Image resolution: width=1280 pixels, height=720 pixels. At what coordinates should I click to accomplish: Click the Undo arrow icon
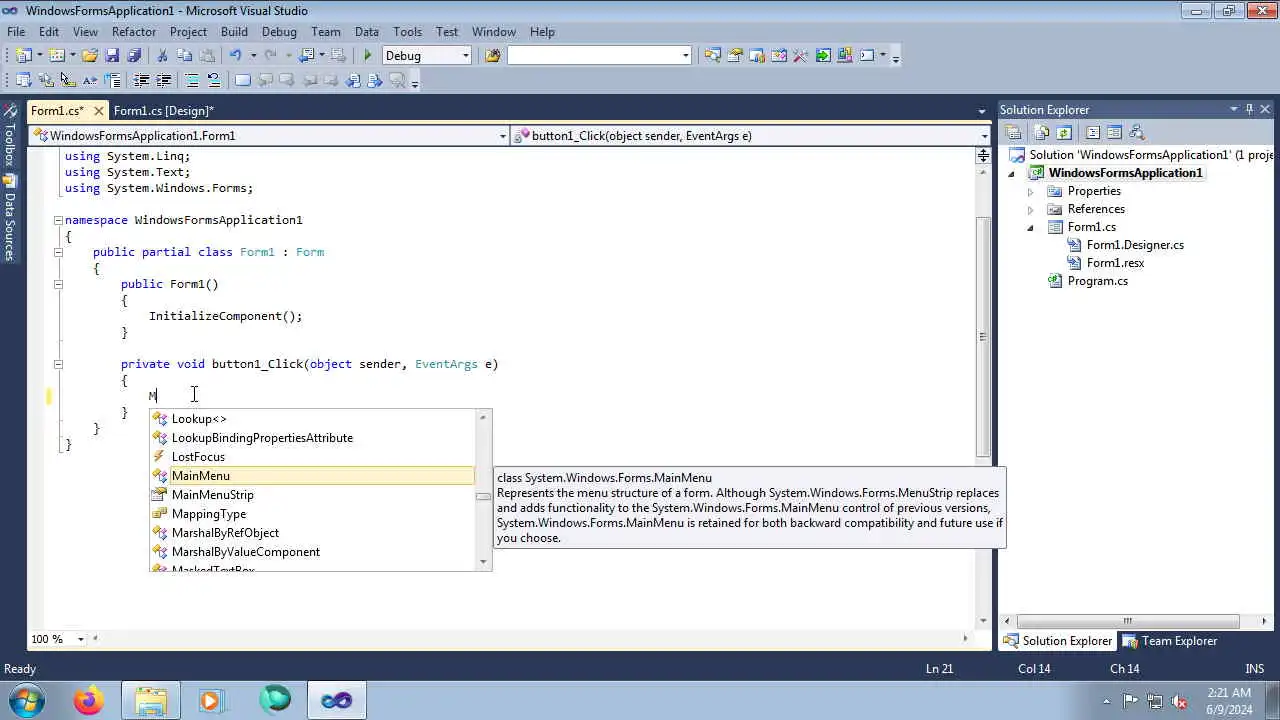(x=235, y=56)
